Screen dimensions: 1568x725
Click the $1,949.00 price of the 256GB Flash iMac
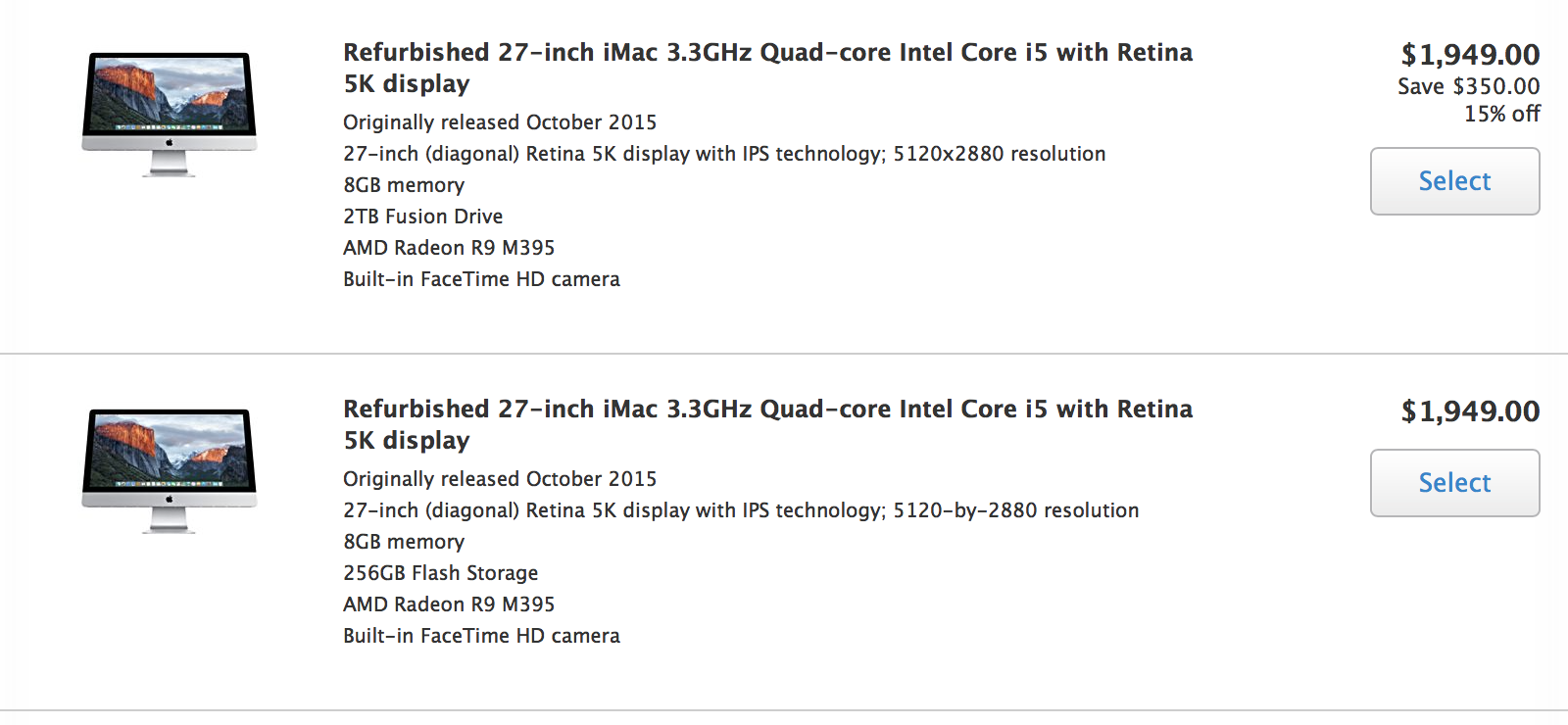point(1470,411)
